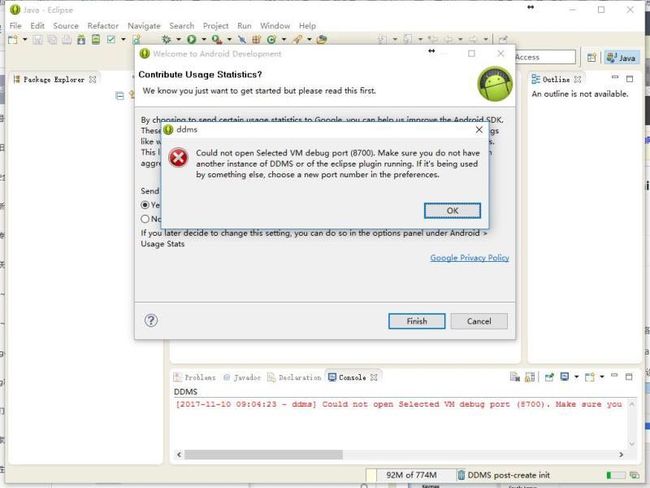The height and width of the screenshot is (488, 650).
Task: Open the Window menu
Action: point(275,26)
